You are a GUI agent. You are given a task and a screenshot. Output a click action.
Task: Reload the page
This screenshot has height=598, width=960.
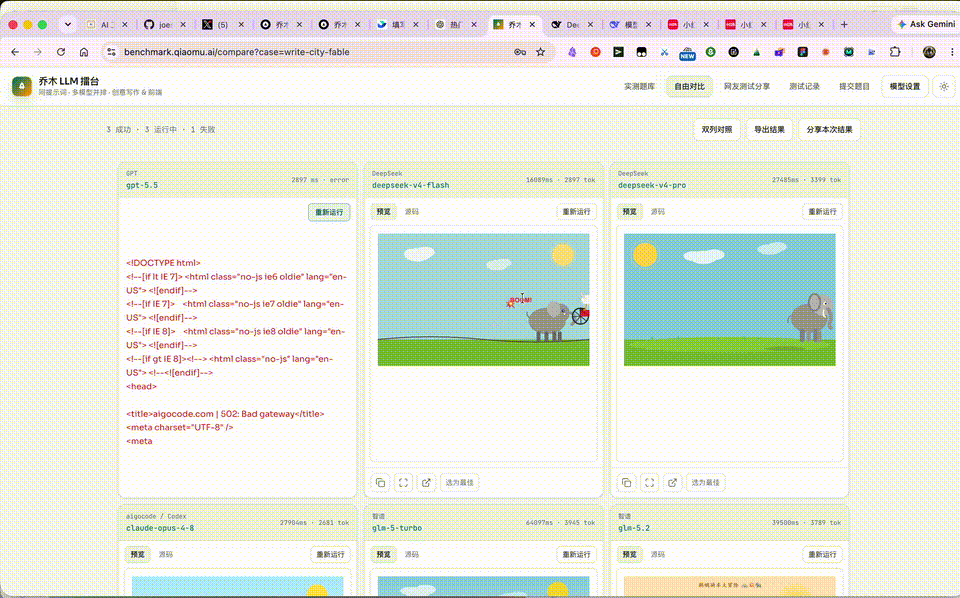click(x=61, y=52)
